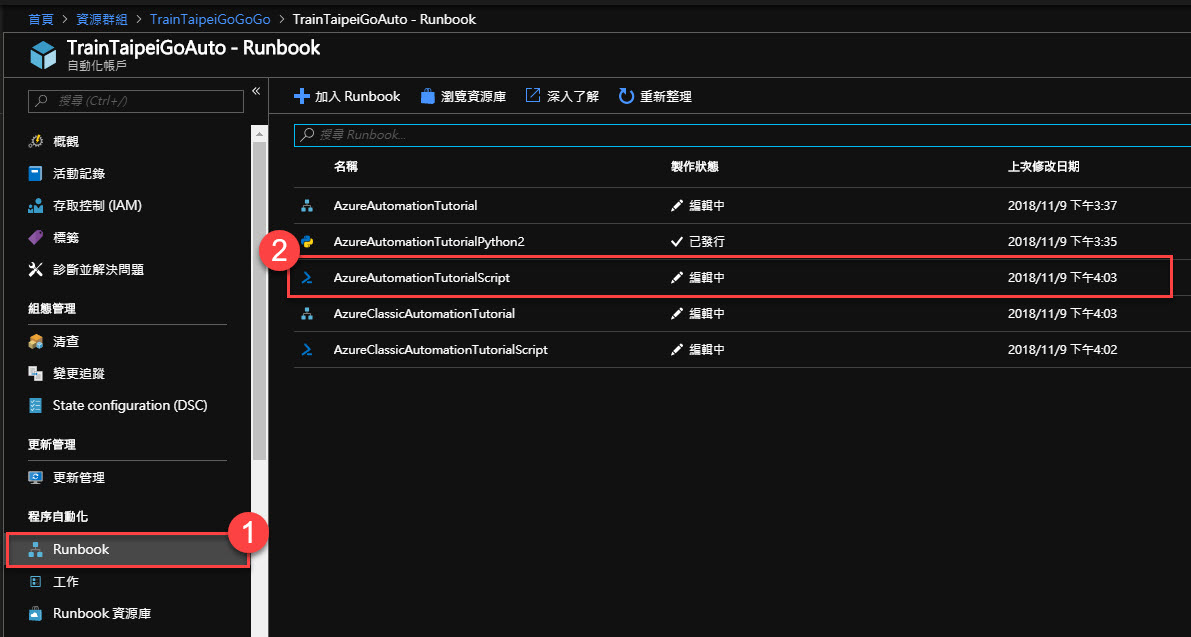Click the 概觀 gear icon in sidebar
The width and height of the screenshot is (1191, 637).
(36, 141)
